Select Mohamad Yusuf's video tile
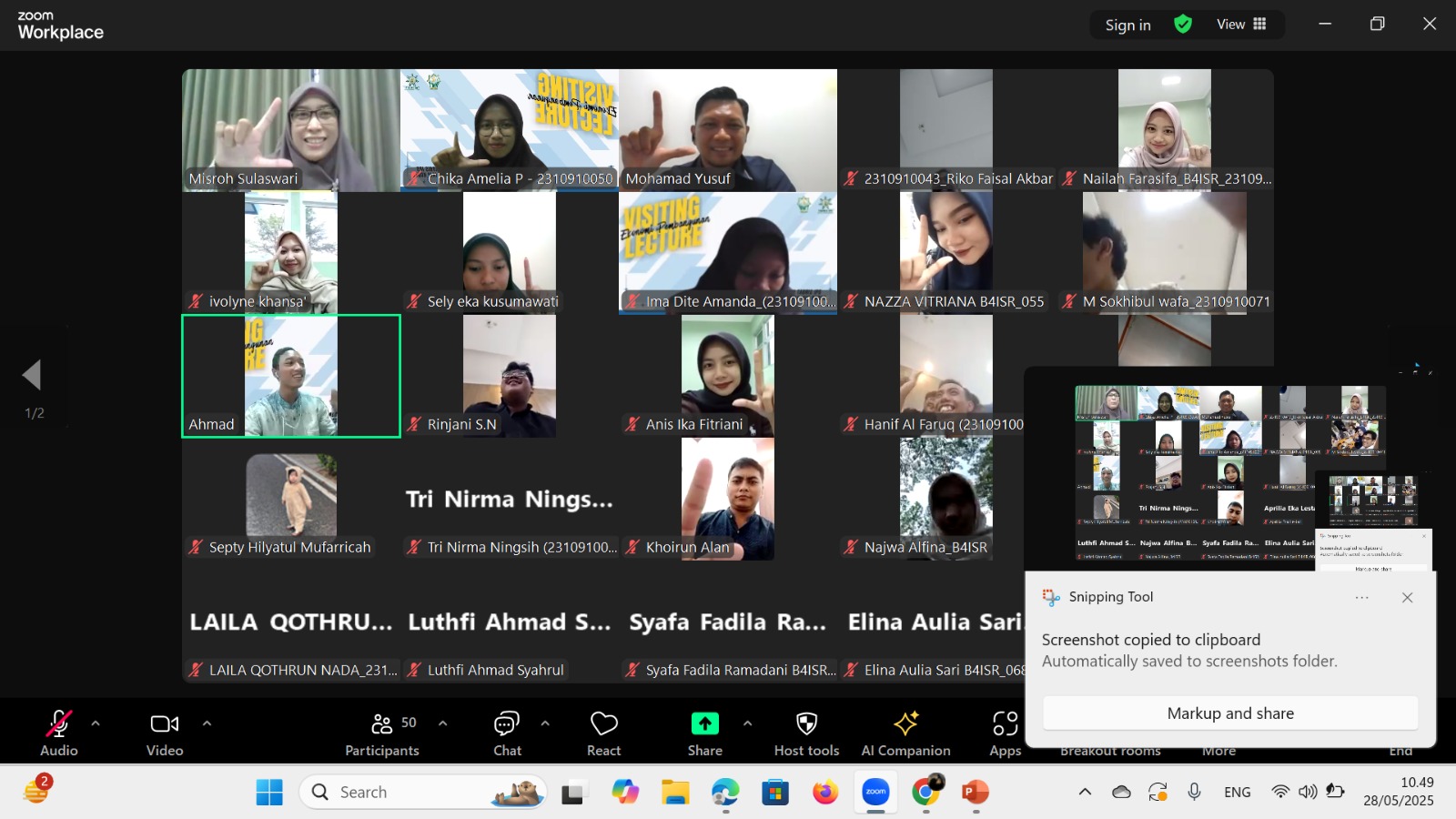The height and width of the screenshot is (819, 1456). tap(728, 130)
